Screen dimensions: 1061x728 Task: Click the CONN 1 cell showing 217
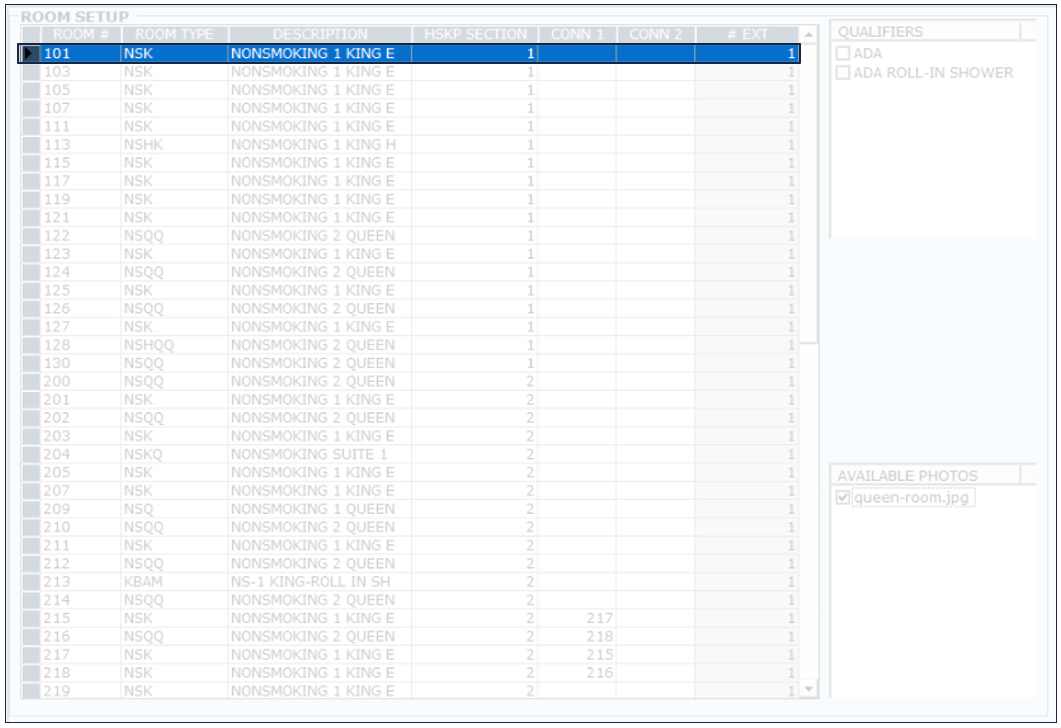577,618
